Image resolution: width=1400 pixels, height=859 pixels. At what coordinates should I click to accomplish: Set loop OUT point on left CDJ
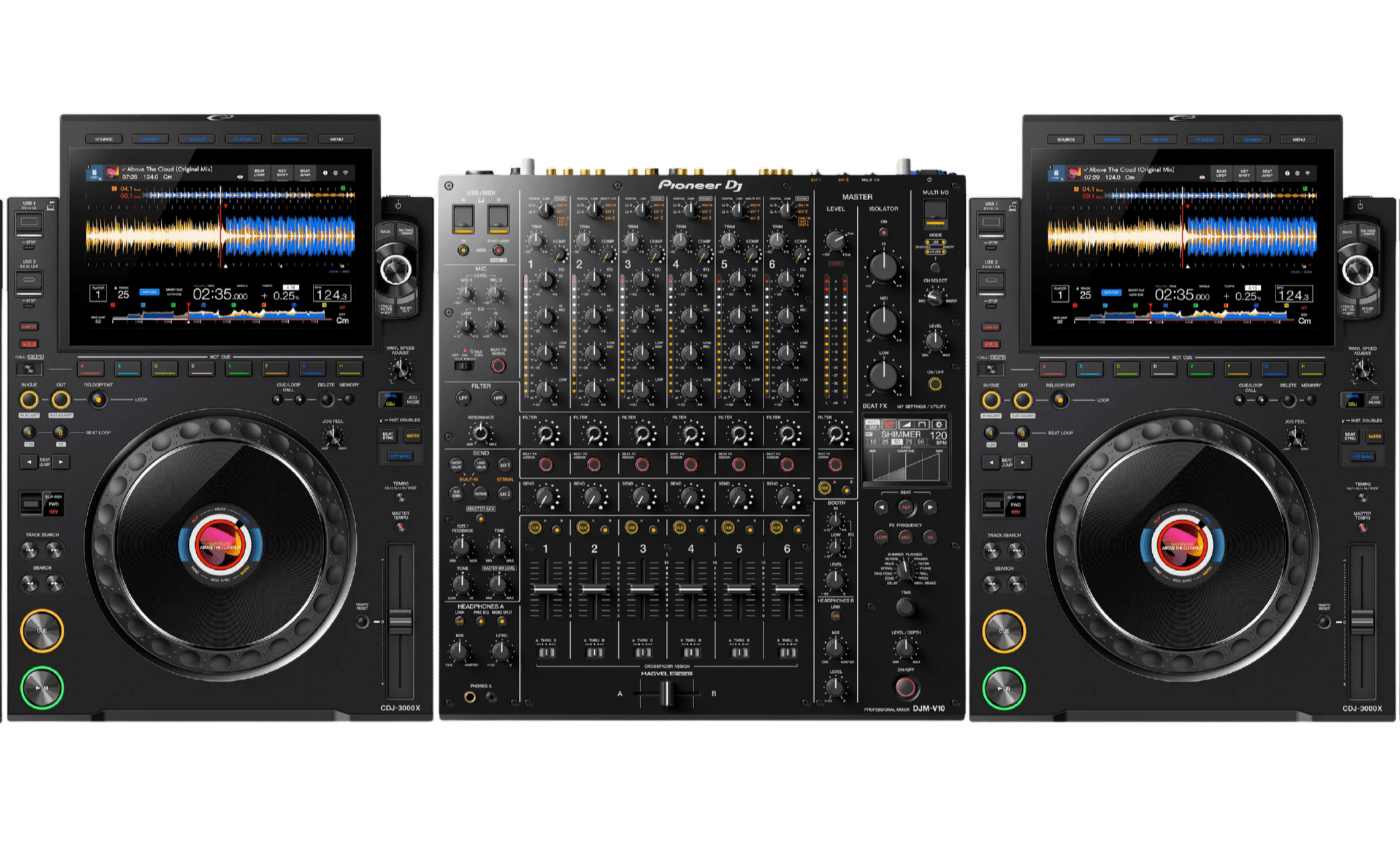[x=60, y=400]
